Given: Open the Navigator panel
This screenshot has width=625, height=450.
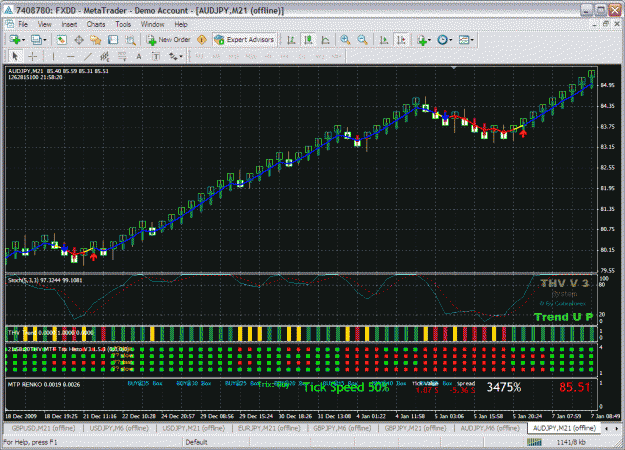Looking at the screenshot, I should tap(96, 40).
